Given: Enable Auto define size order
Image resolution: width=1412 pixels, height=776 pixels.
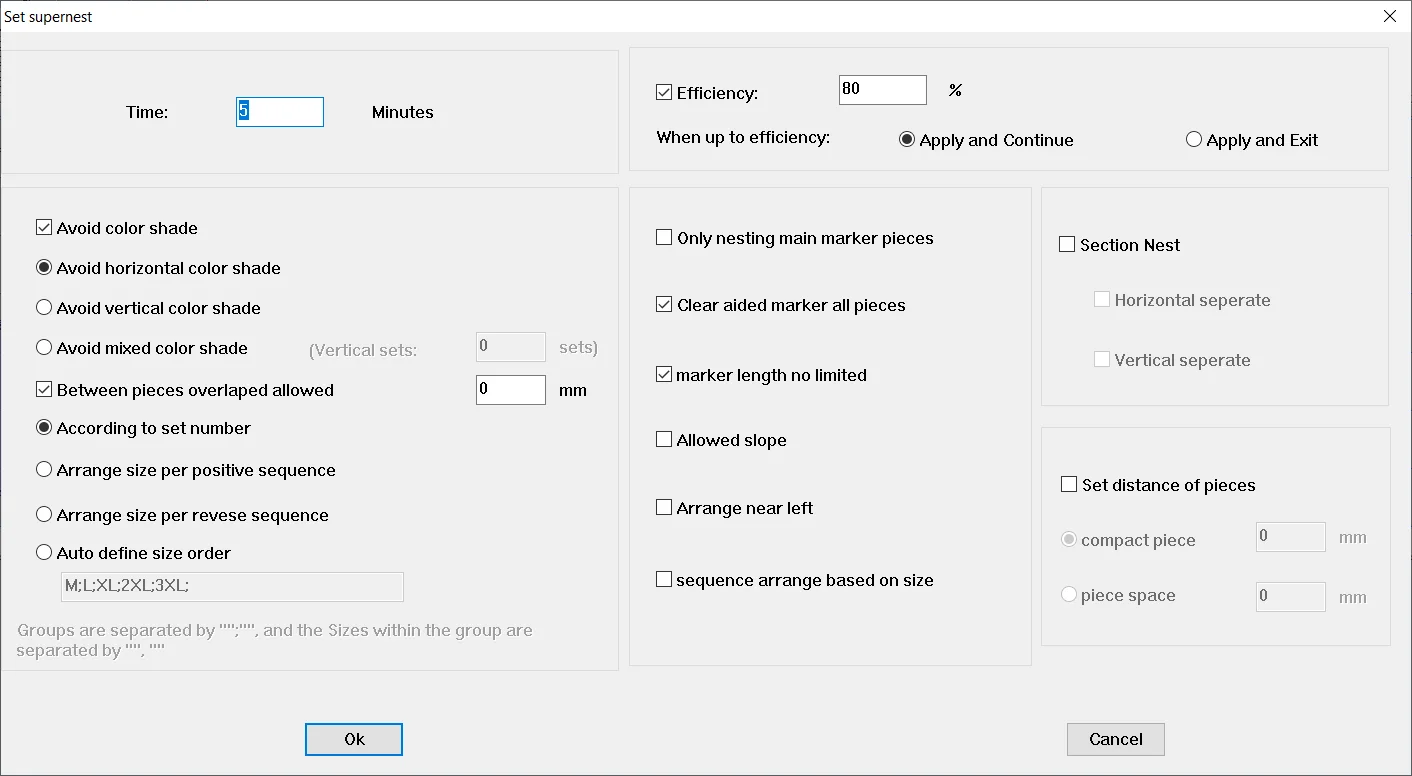Looking at the screenshot, I should pyautogui.click(x=44, y=552).
